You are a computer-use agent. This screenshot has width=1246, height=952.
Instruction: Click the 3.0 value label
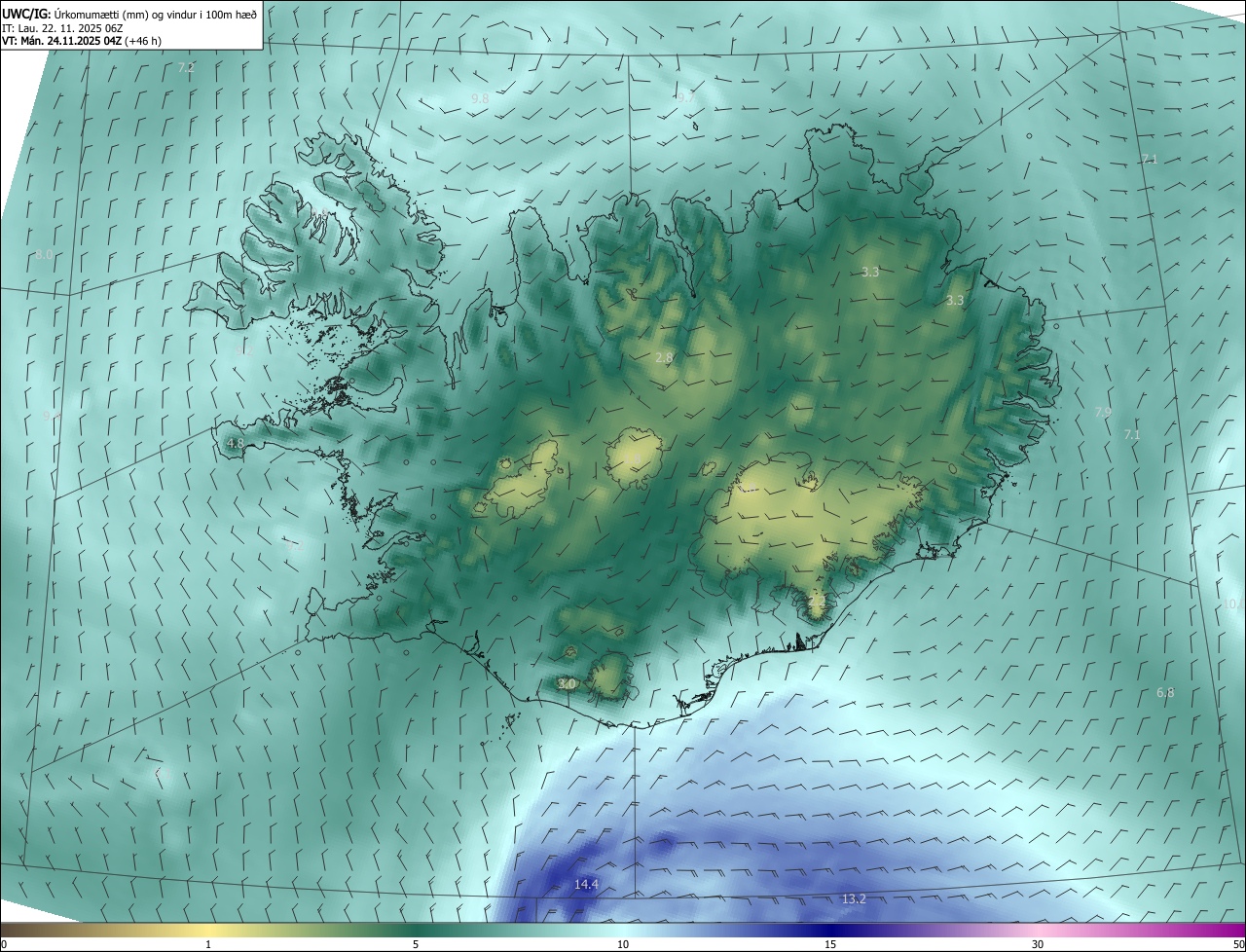[567, 684]
